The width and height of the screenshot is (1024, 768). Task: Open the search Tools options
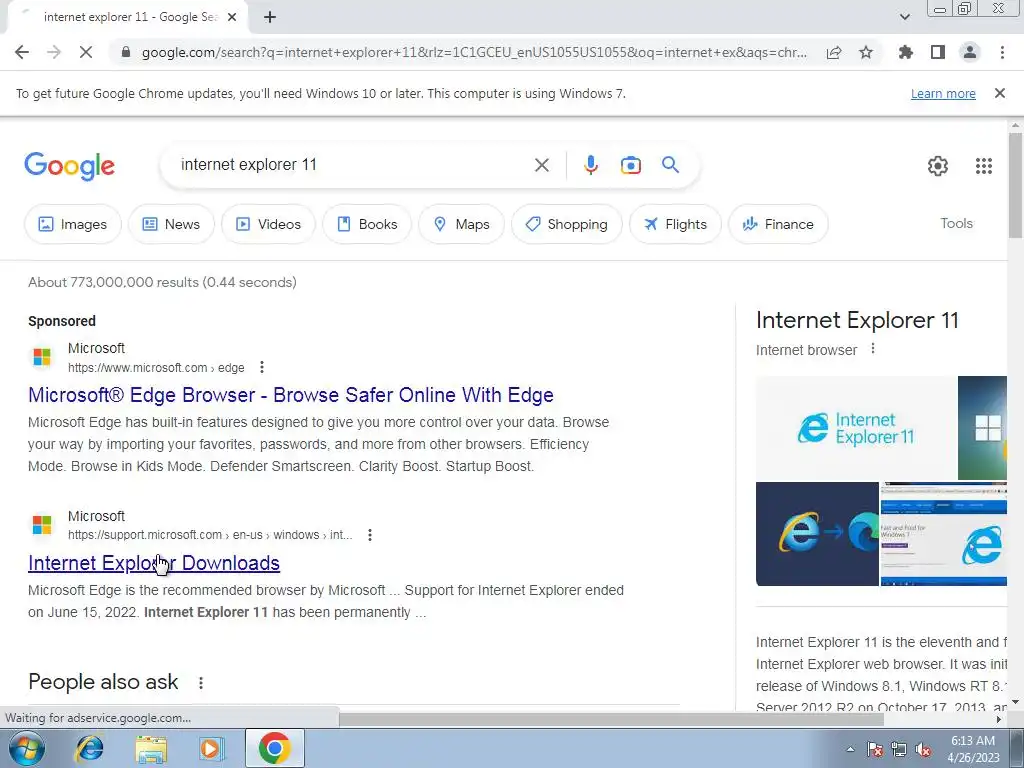pyautogui.click(x=956, y=223)
